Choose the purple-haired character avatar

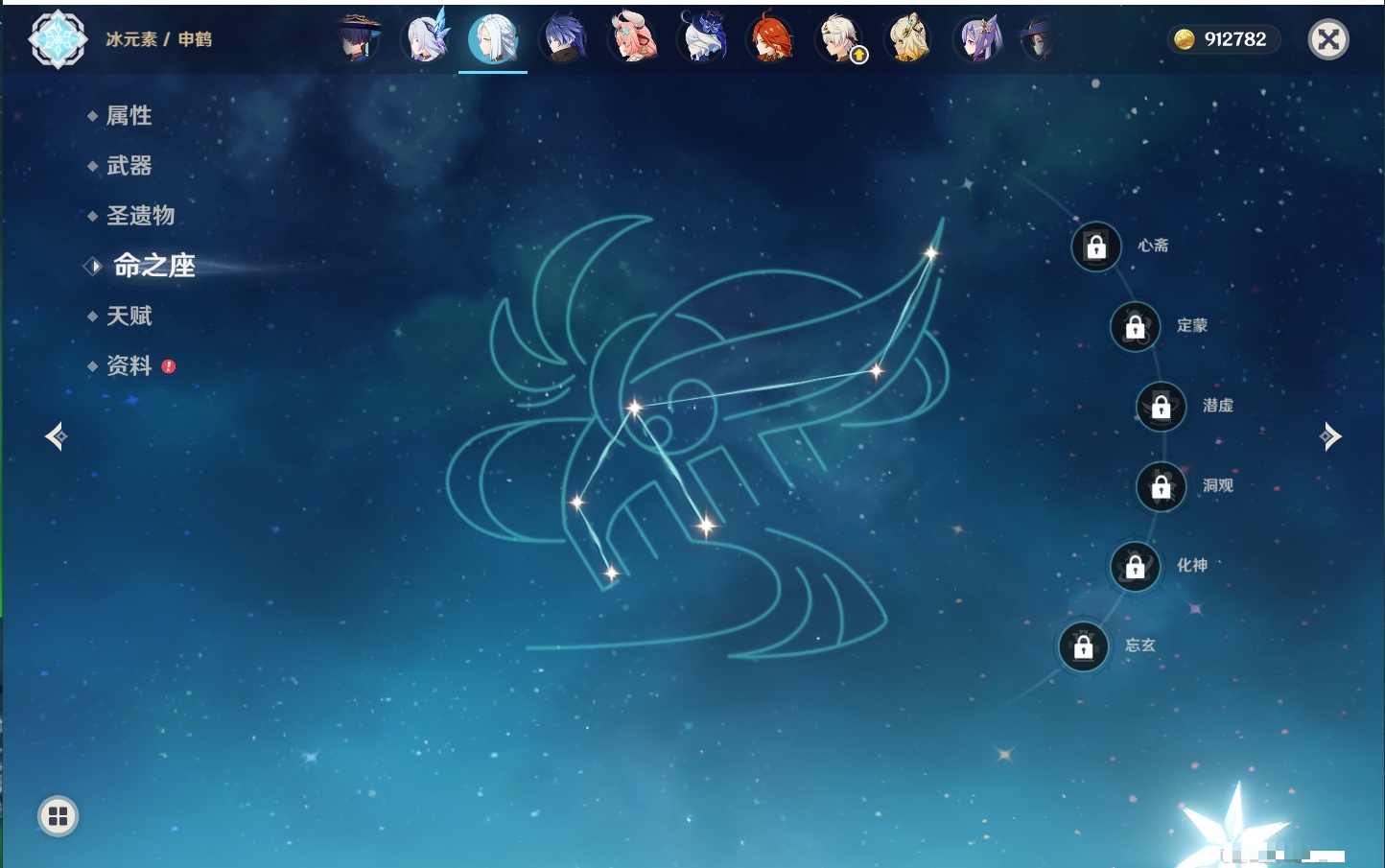tap(978, 39)
